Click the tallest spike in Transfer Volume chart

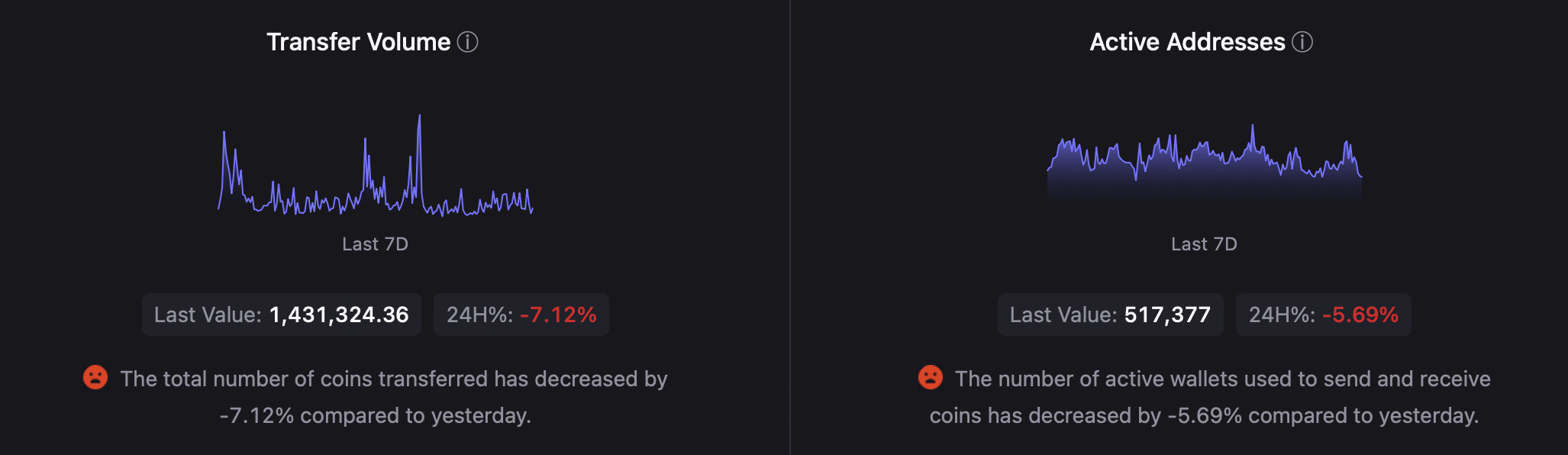click(419, 117)
